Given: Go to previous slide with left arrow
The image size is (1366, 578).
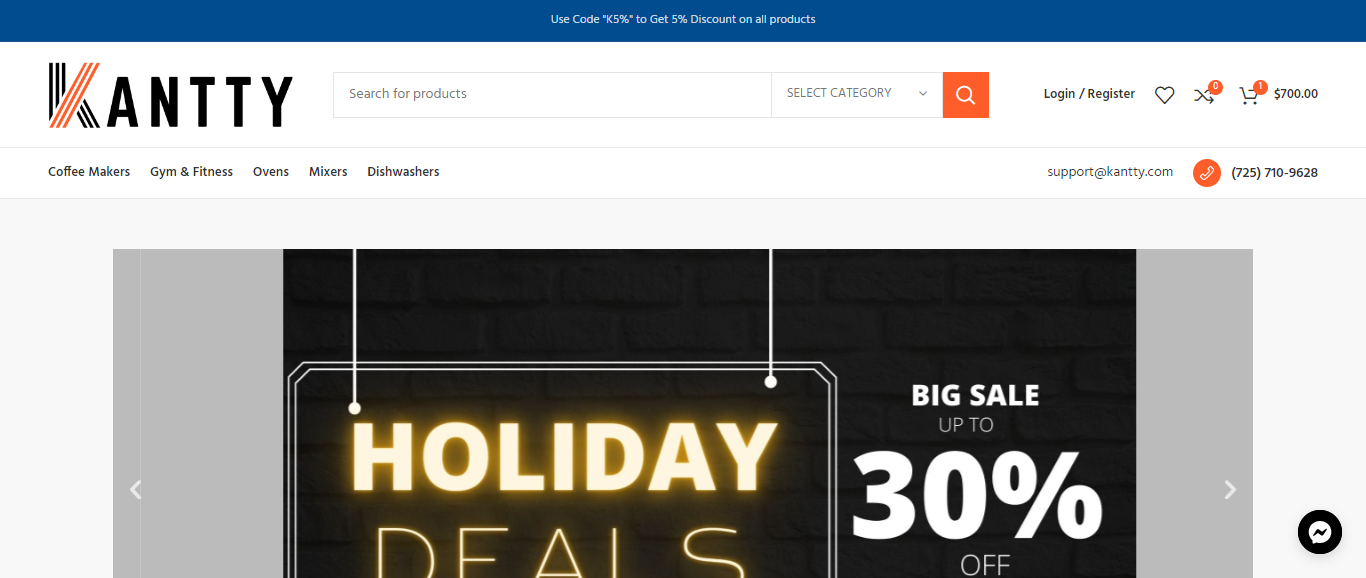Looking at the screenshot, I should 136,490.
